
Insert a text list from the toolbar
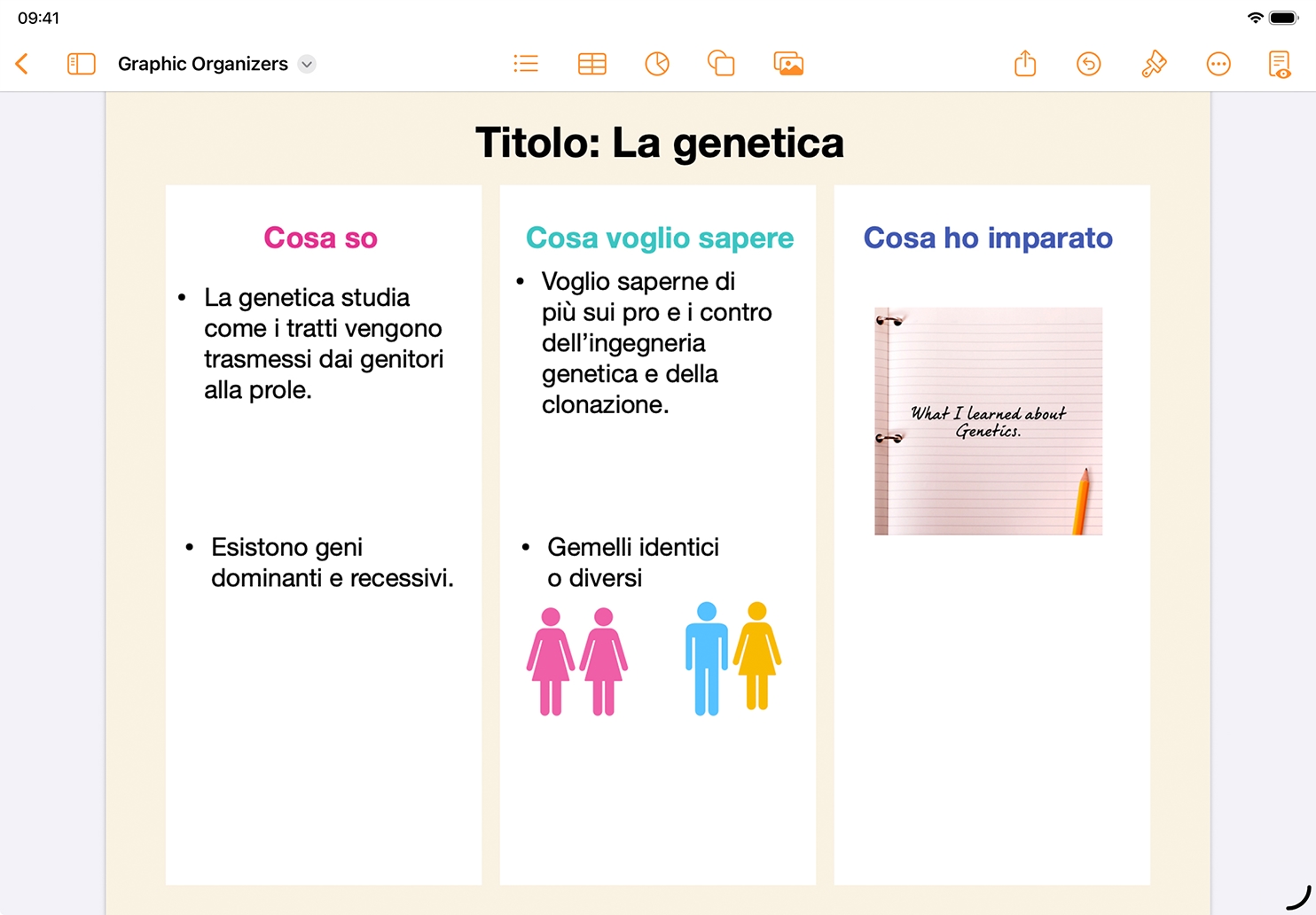click(x=526, y=64)
